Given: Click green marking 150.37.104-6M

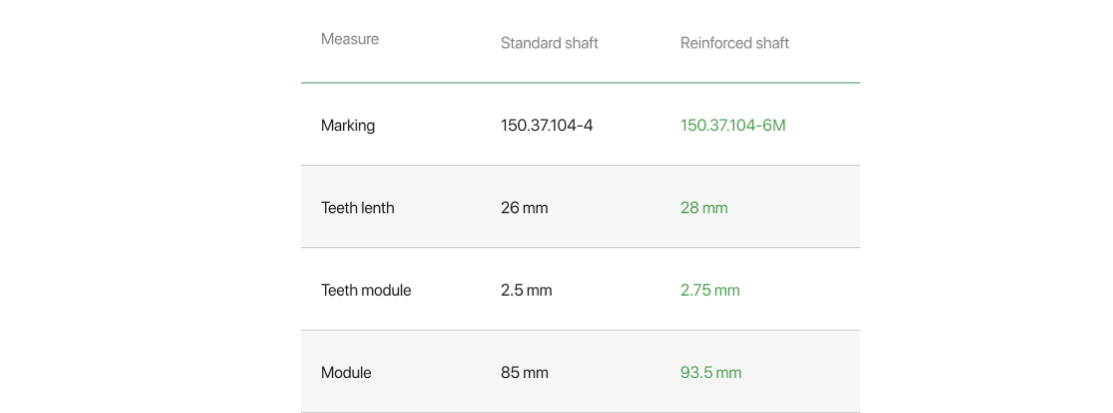Looking at the screenshot, I should pyautogui.click(x=733, y=126).
